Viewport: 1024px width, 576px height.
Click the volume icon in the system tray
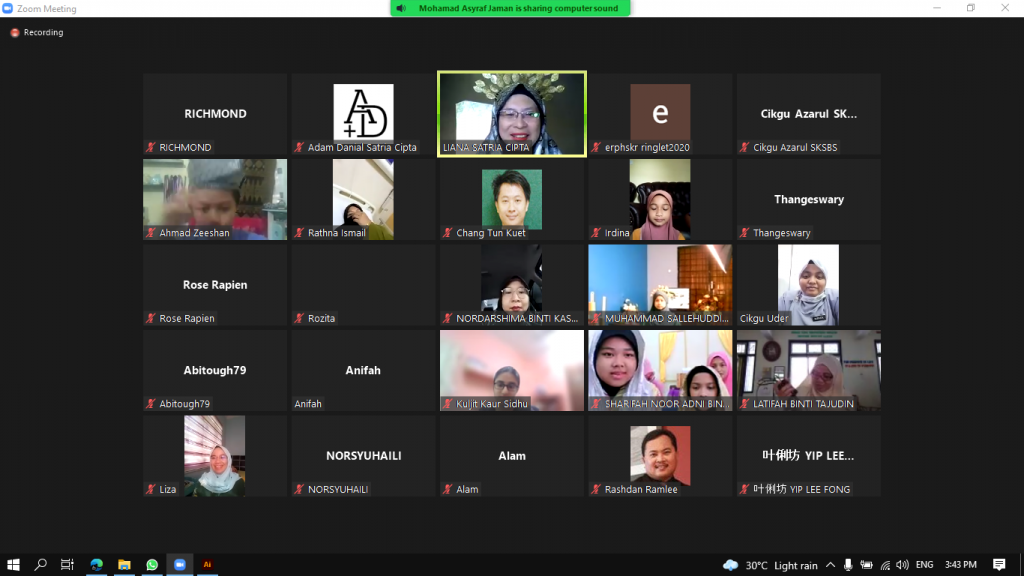(x=902, y=565)
